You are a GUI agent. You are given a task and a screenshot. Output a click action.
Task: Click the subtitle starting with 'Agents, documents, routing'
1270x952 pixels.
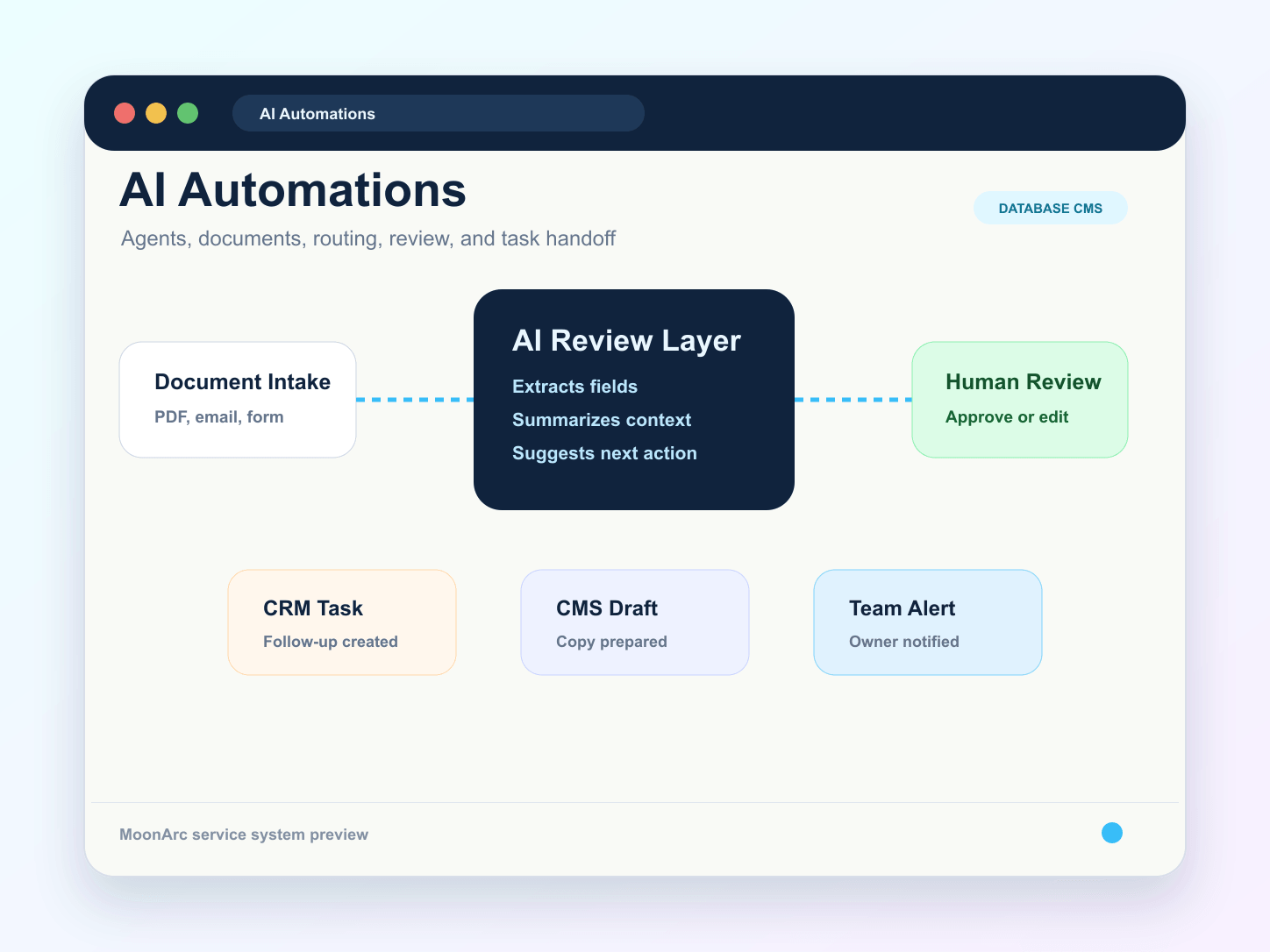[x=368, y=238]
